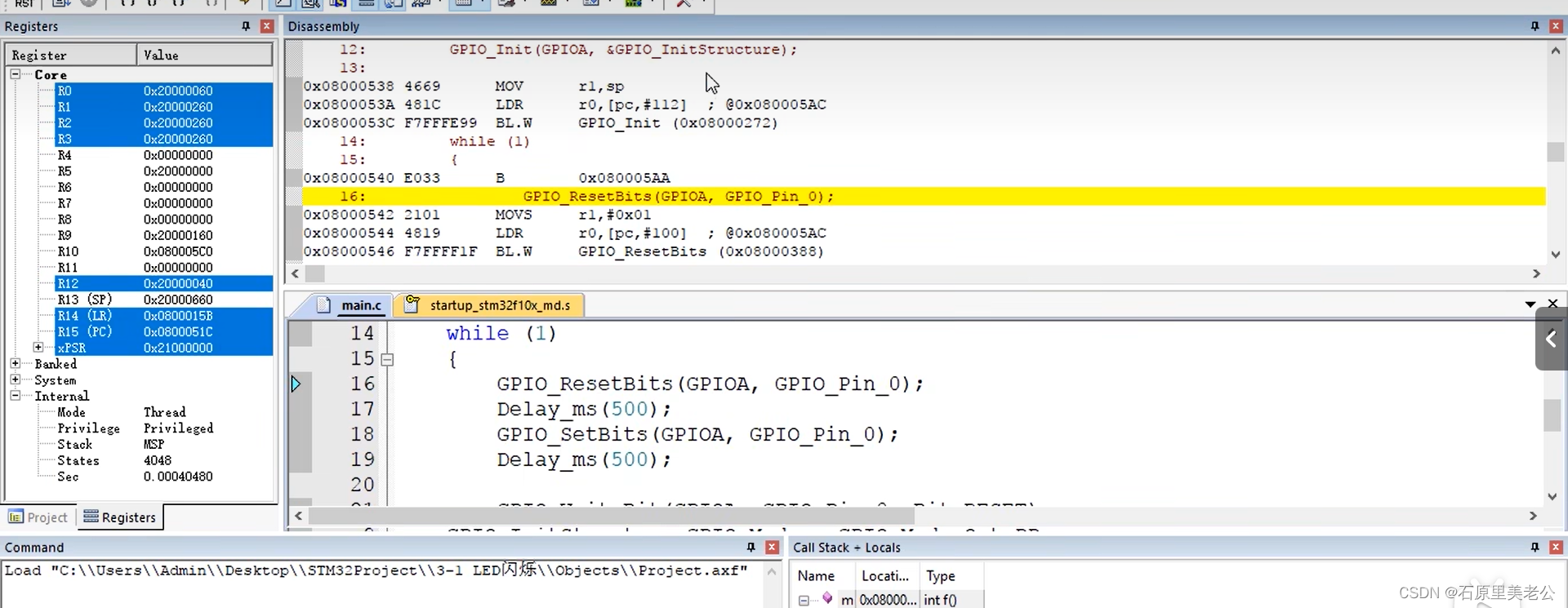Click the int f() type cell in Call Stack

(x=951, y=600)
